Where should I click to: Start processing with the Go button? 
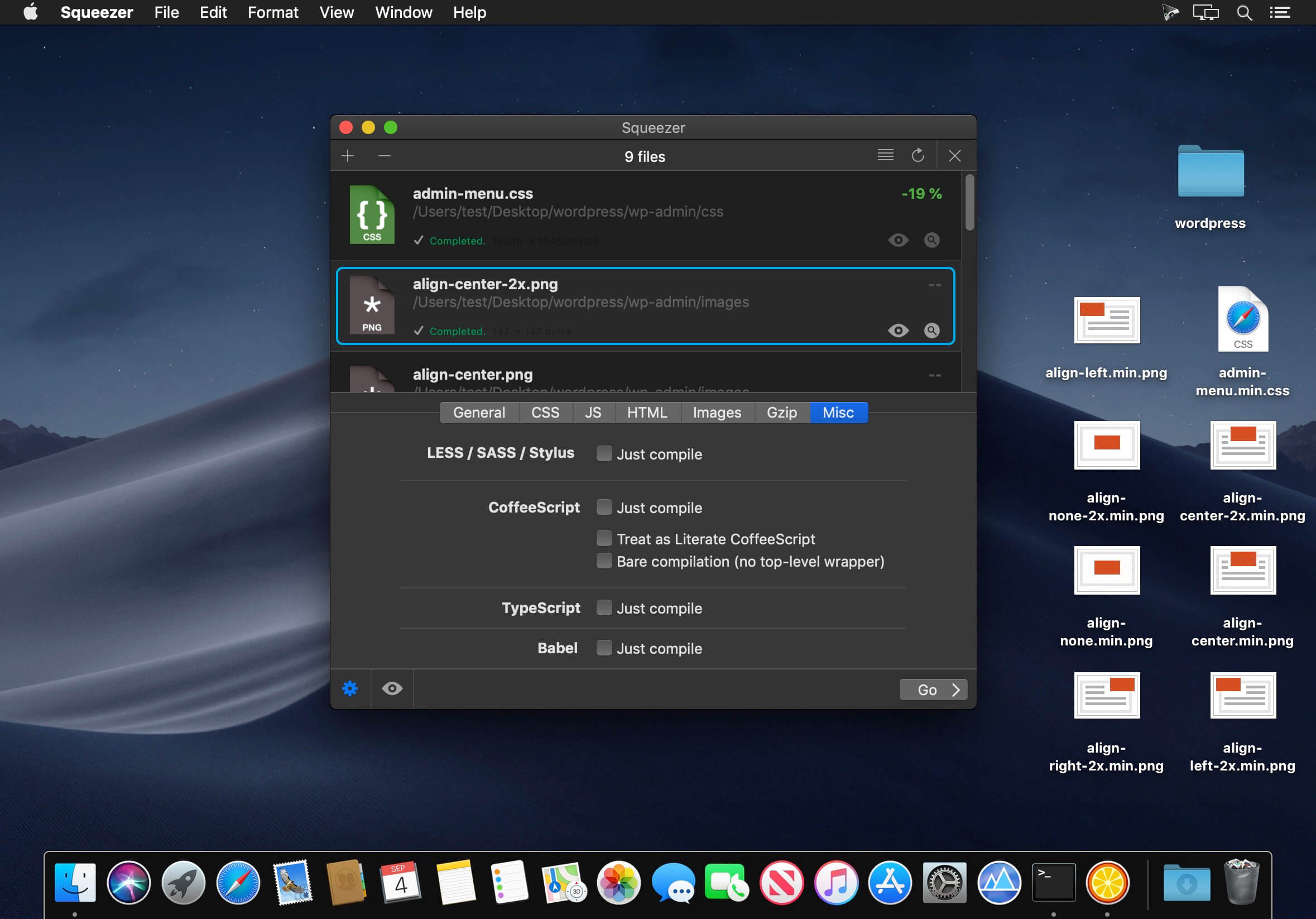[933, 690]
